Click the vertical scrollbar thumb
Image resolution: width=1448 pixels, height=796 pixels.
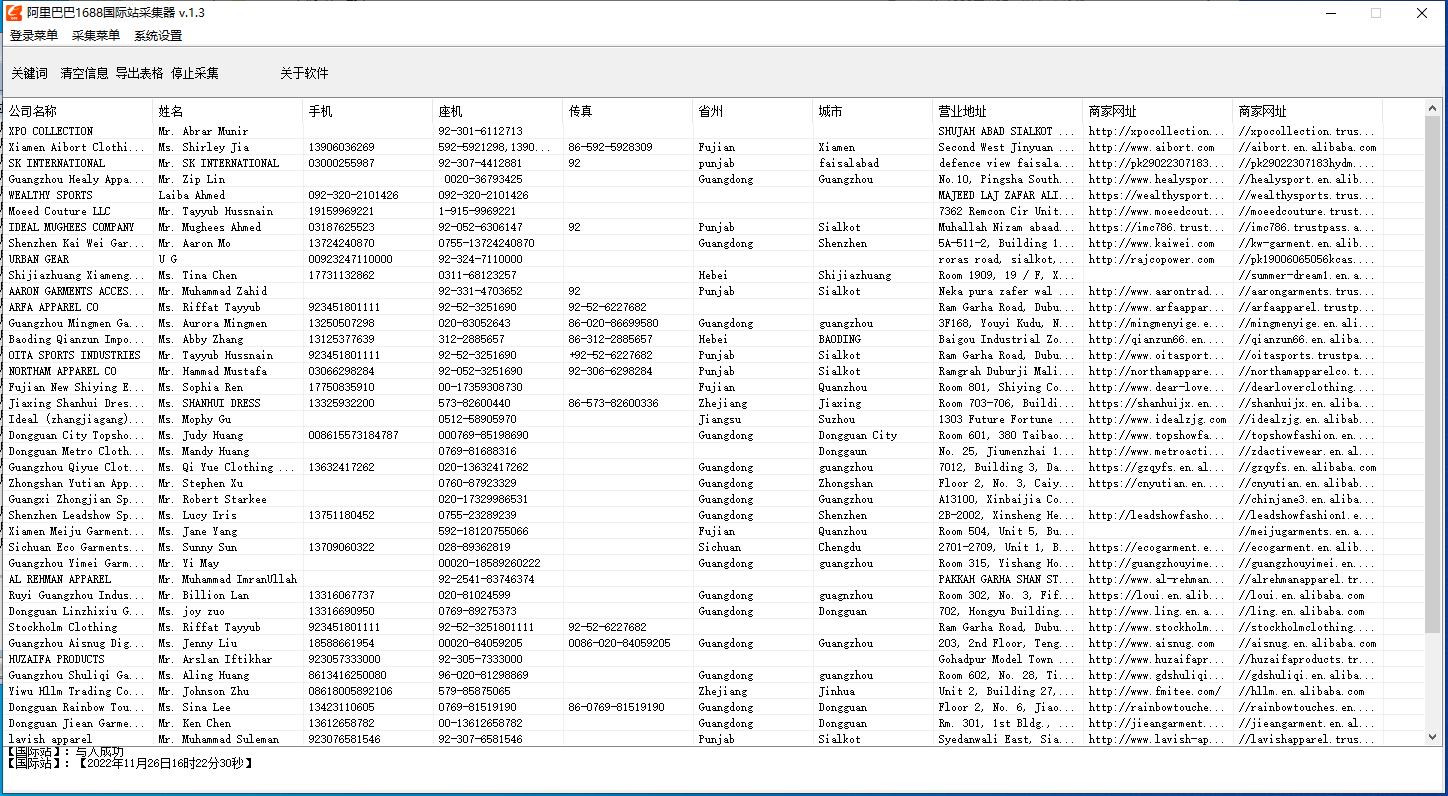point(1433,374)
